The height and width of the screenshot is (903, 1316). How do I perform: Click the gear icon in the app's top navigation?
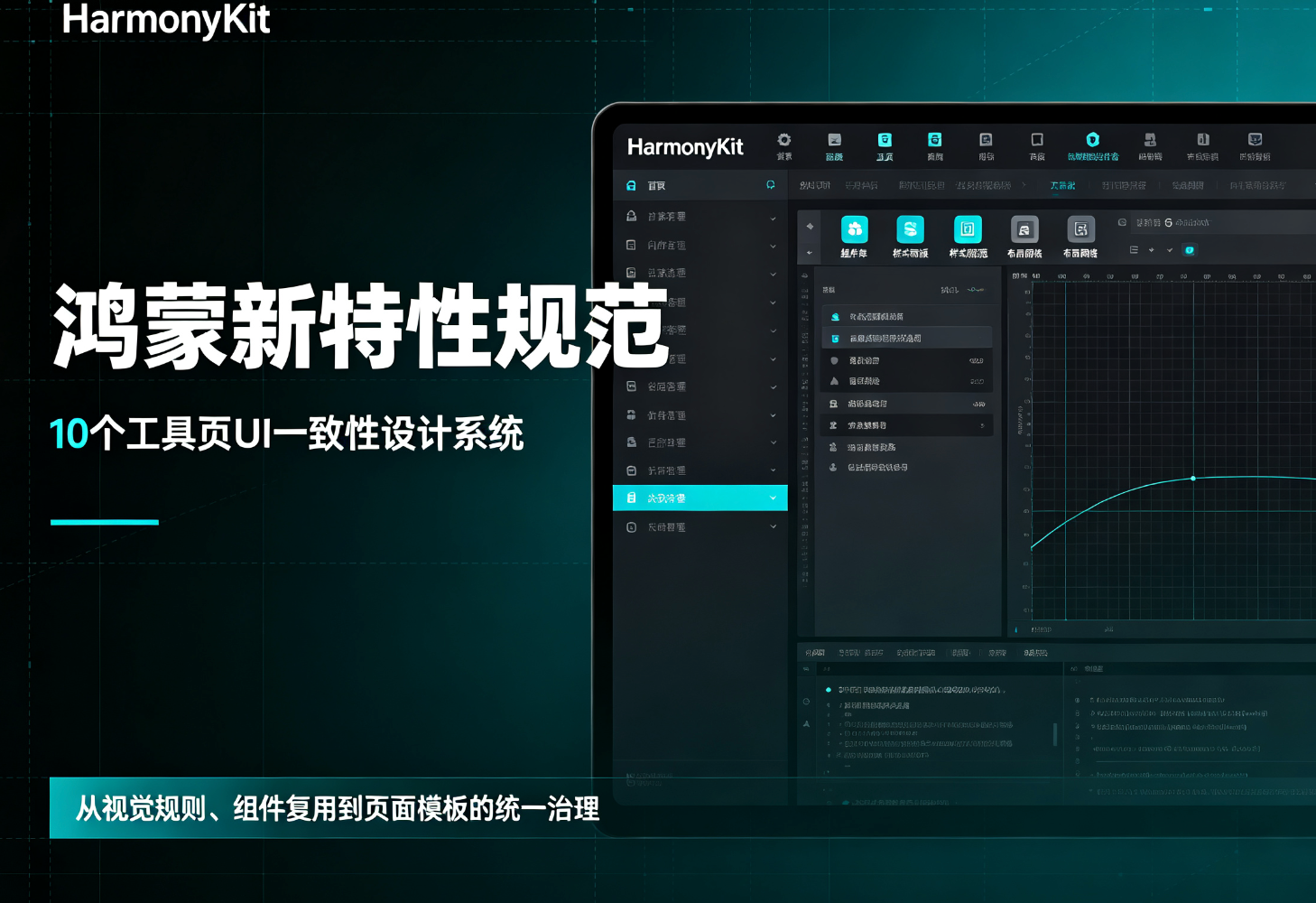[x=784, y=140]
